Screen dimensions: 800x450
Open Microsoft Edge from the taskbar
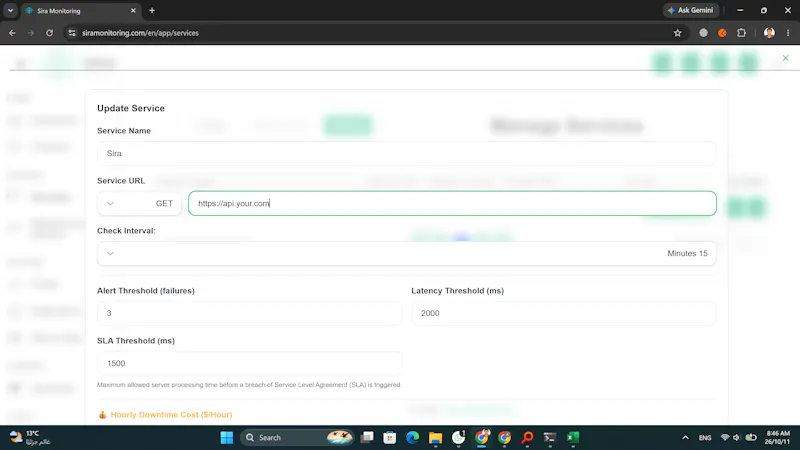[413, 437]
